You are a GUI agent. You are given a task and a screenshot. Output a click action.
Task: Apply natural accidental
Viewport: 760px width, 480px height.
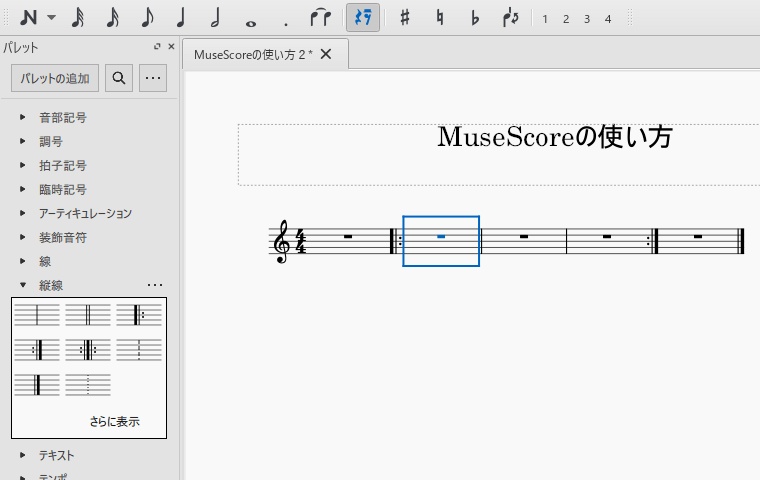[440, 18]
